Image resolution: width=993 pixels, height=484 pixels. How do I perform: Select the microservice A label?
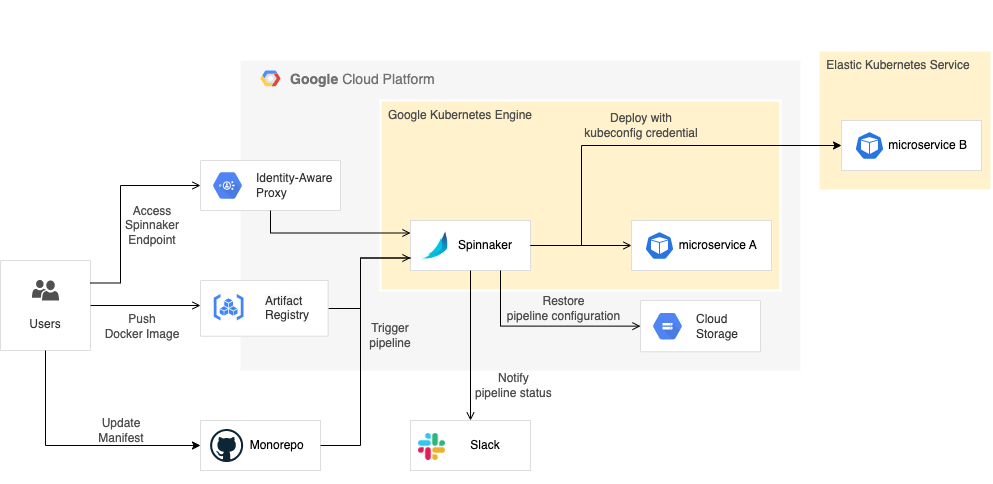point(718,245)
